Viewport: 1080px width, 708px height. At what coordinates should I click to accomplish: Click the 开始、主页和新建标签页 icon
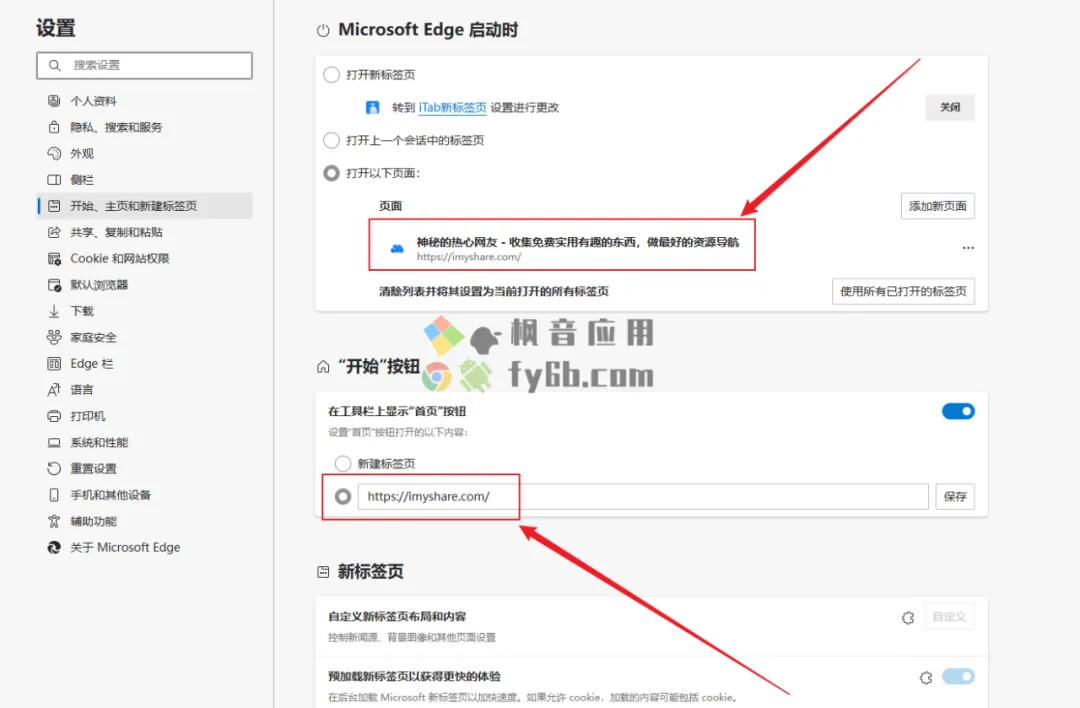[54, 206]
